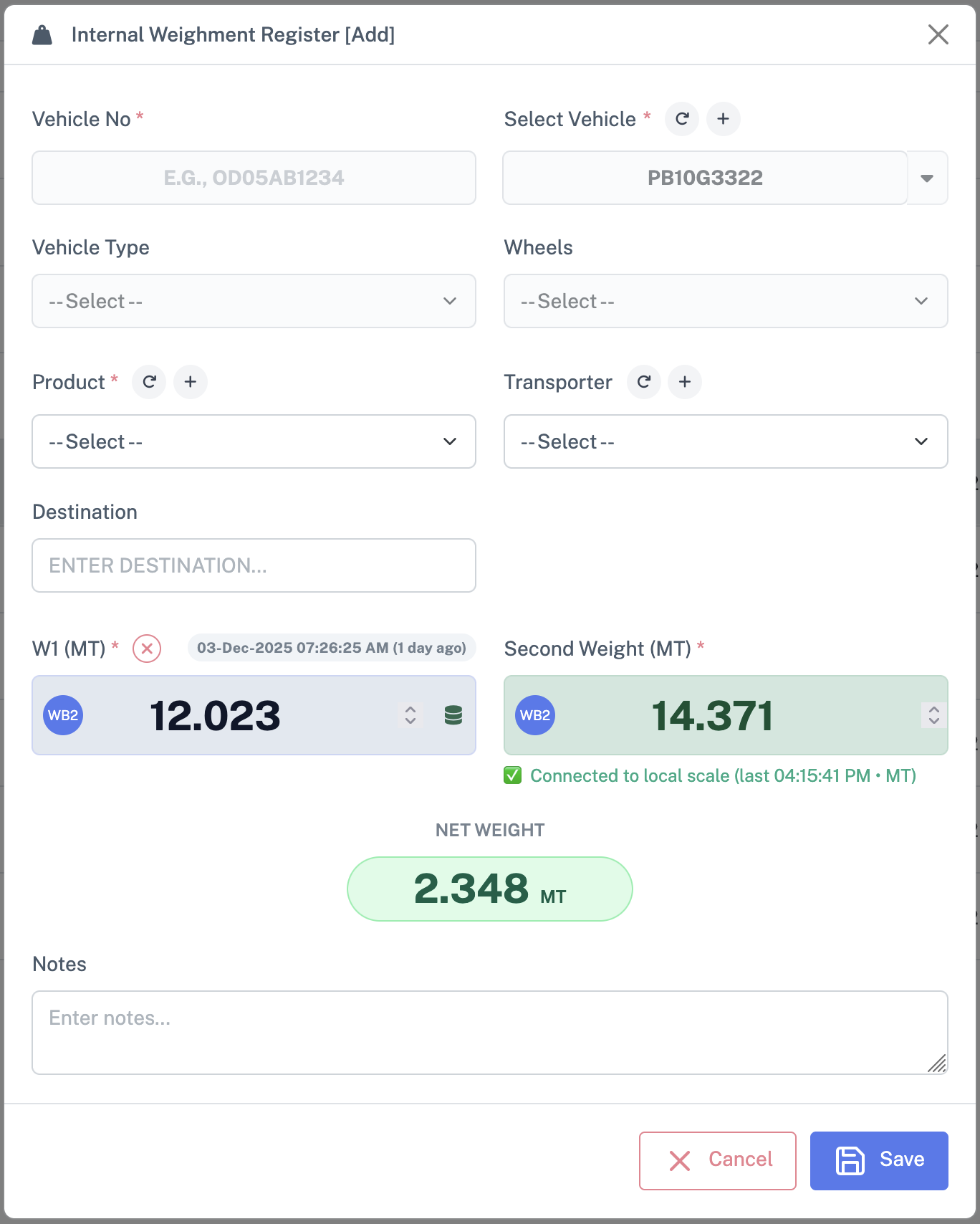Cancel the weighment form

tap(717, 1160)
